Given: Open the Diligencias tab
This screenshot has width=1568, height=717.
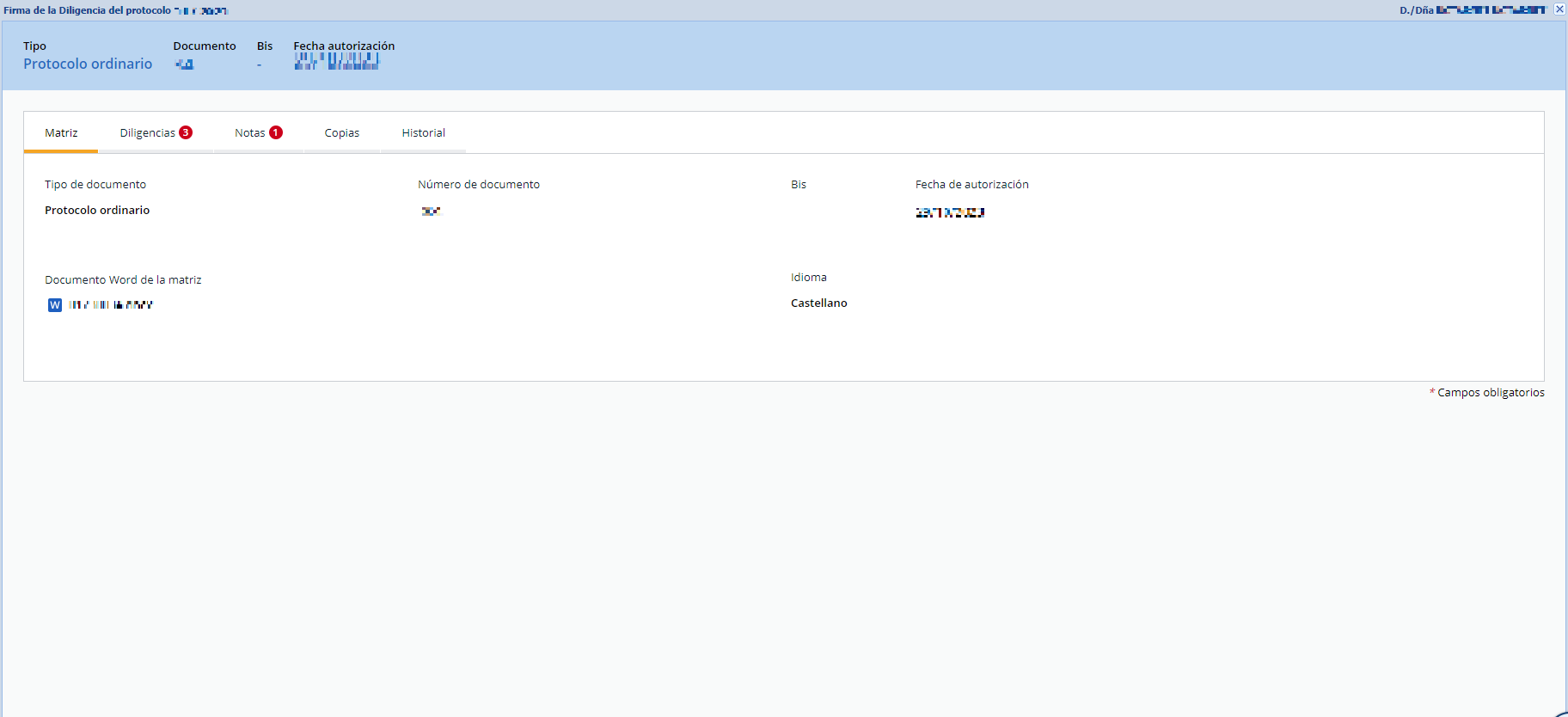Looking at the screenshot, I should click(x=147, y=133).
